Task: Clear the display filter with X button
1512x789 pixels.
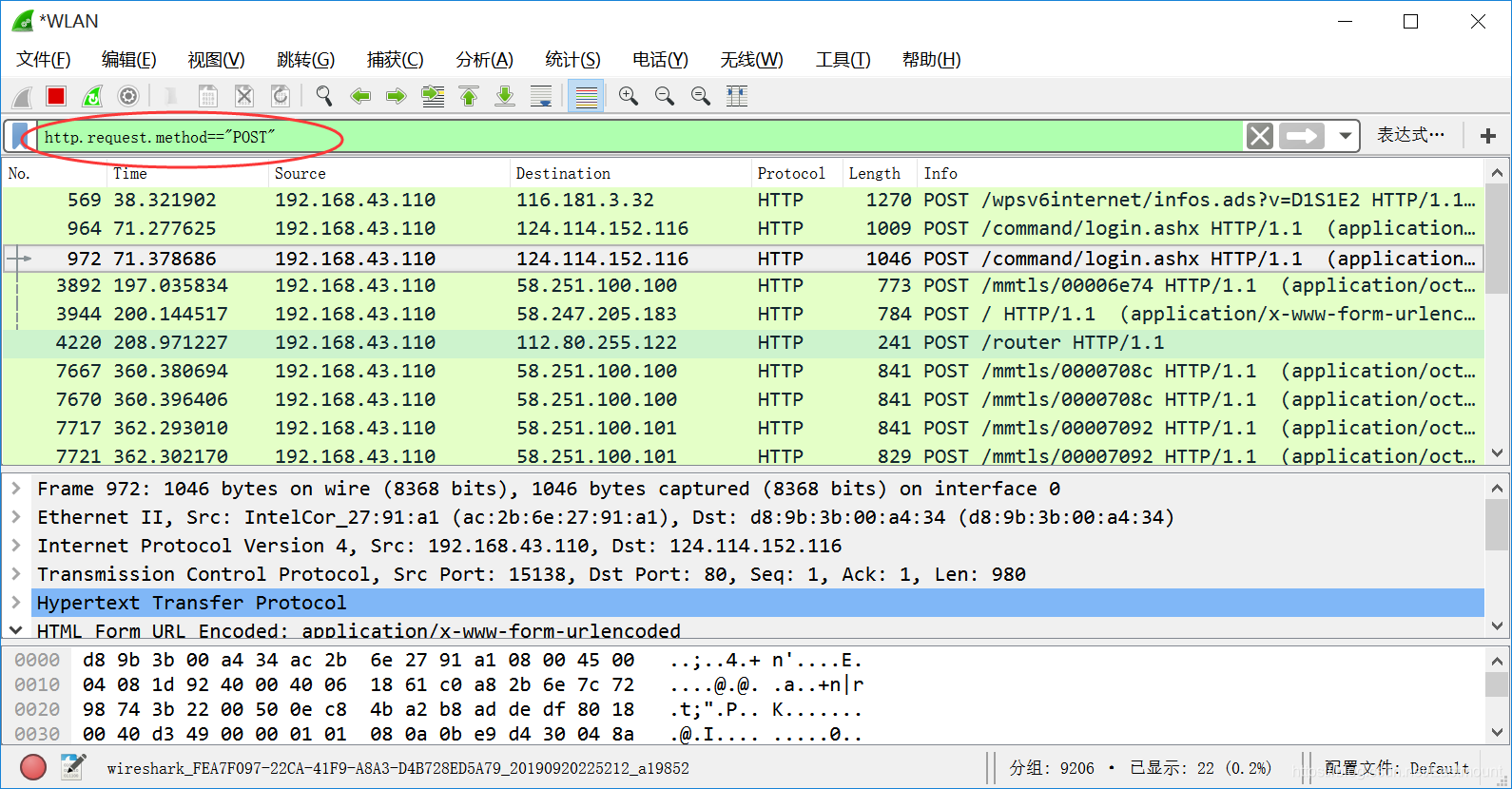Action: [1260, 136]
